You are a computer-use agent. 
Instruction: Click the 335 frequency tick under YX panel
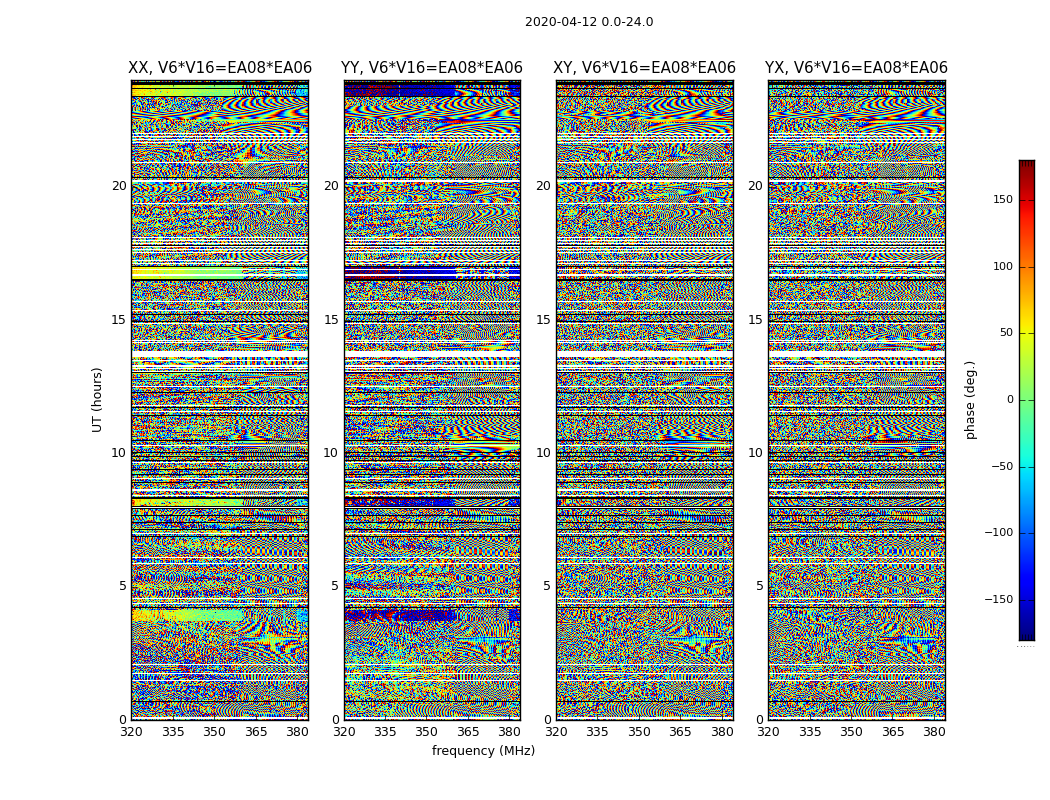[x=810, y=732]
